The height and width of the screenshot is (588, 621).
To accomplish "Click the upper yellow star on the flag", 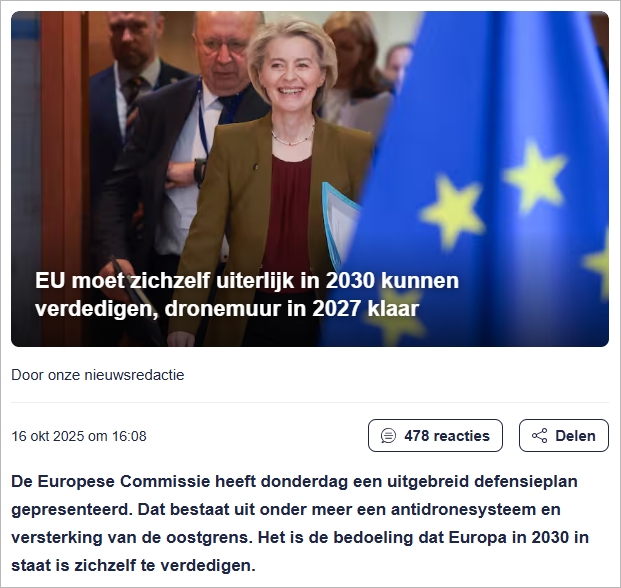I will [535, 177].
